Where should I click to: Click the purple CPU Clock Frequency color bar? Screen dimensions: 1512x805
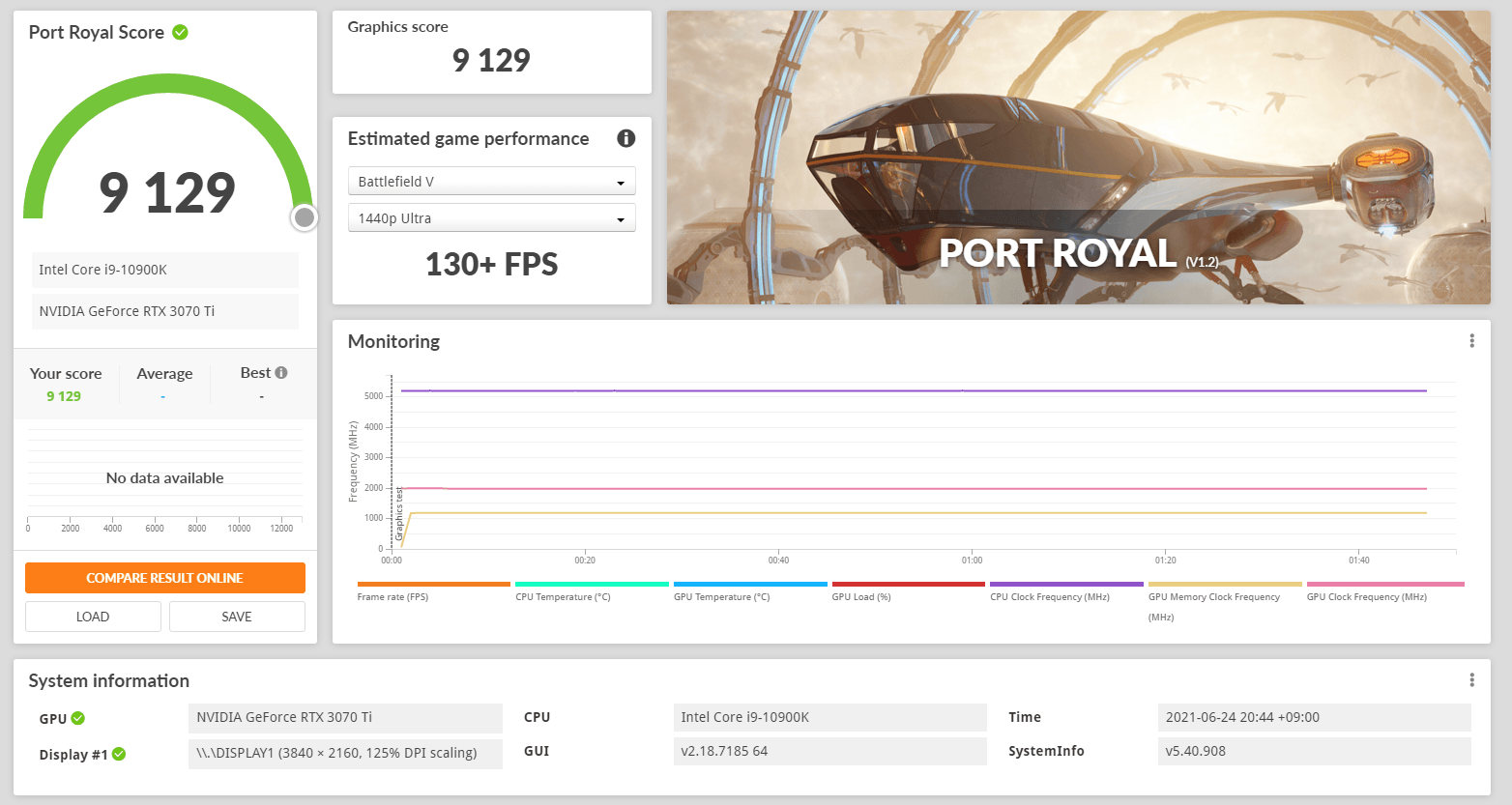[x=1066, y=584]
